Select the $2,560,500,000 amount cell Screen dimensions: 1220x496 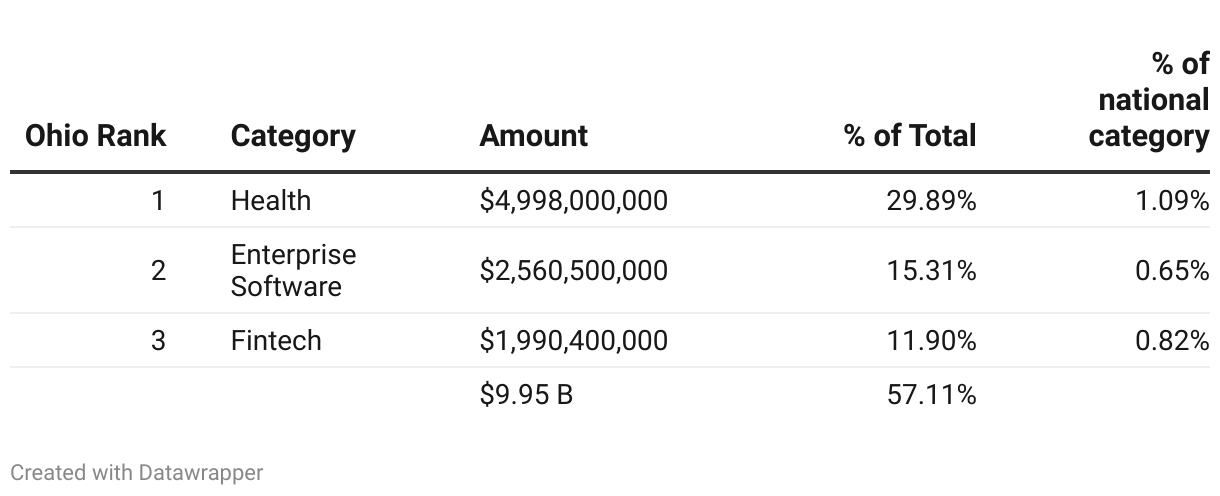coord(573,271)
